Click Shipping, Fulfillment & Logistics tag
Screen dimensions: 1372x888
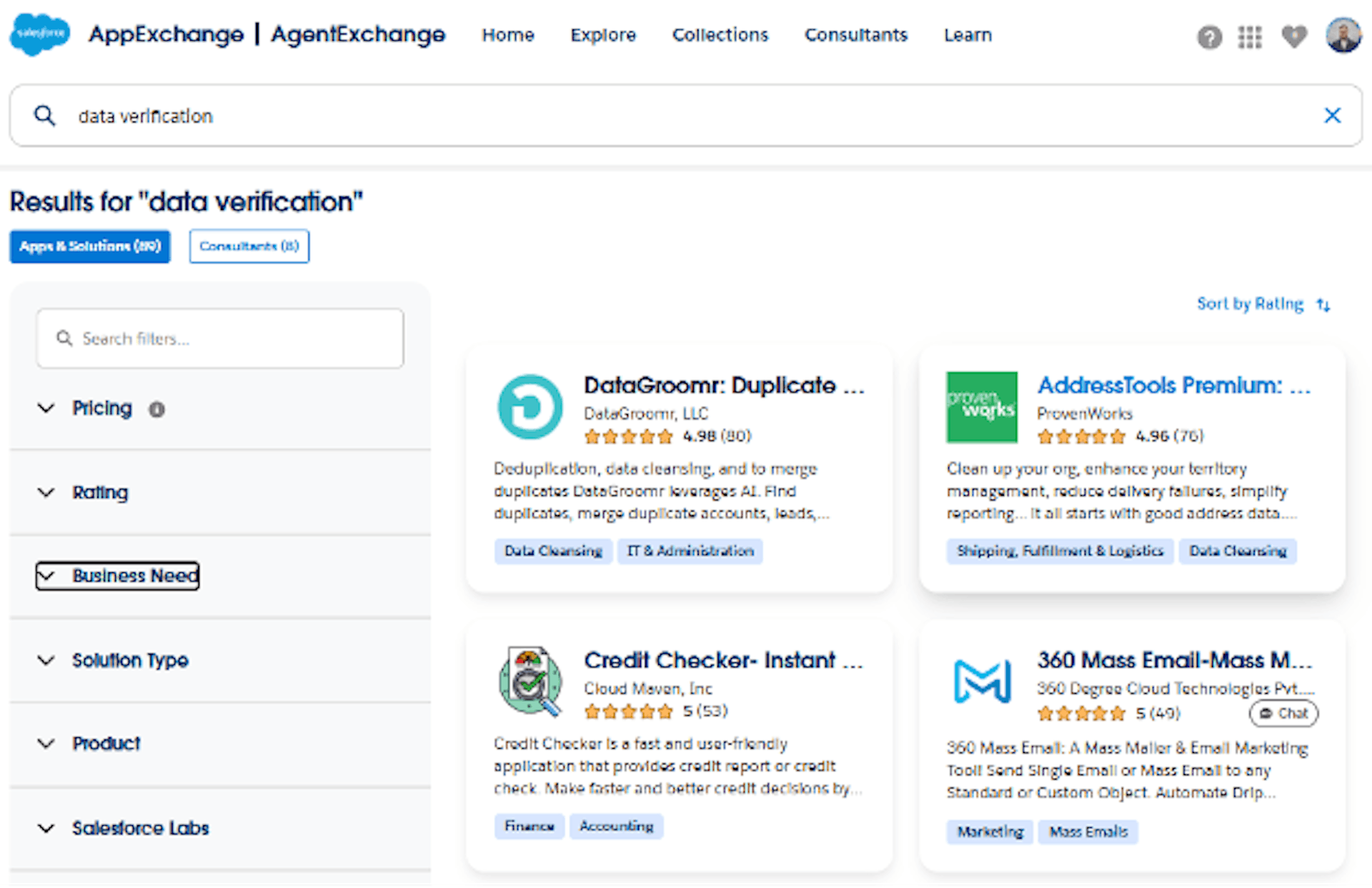[1060, 551]
